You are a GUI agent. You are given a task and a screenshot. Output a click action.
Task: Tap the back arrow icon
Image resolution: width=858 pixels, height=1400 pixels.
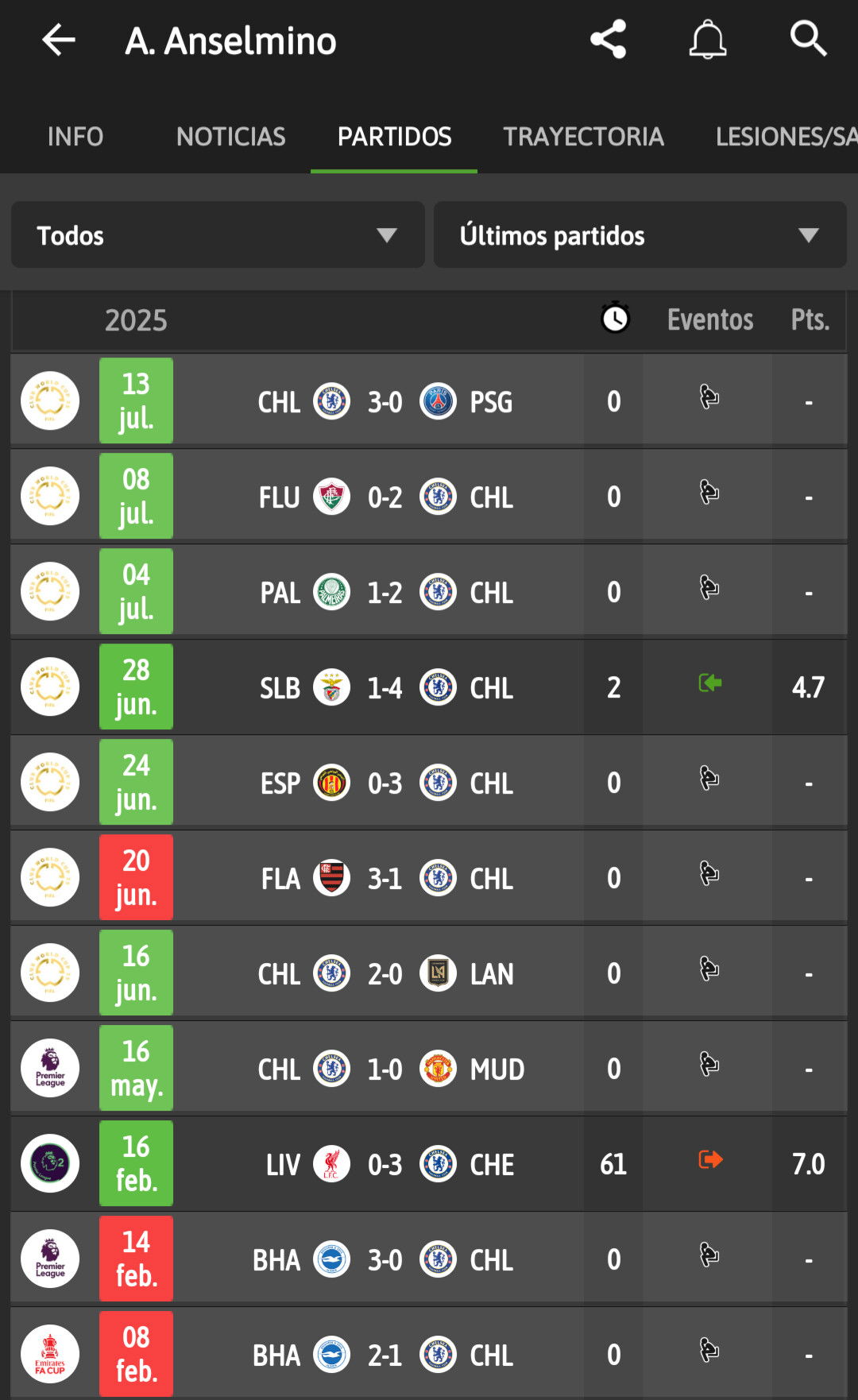tap(58, 40)
